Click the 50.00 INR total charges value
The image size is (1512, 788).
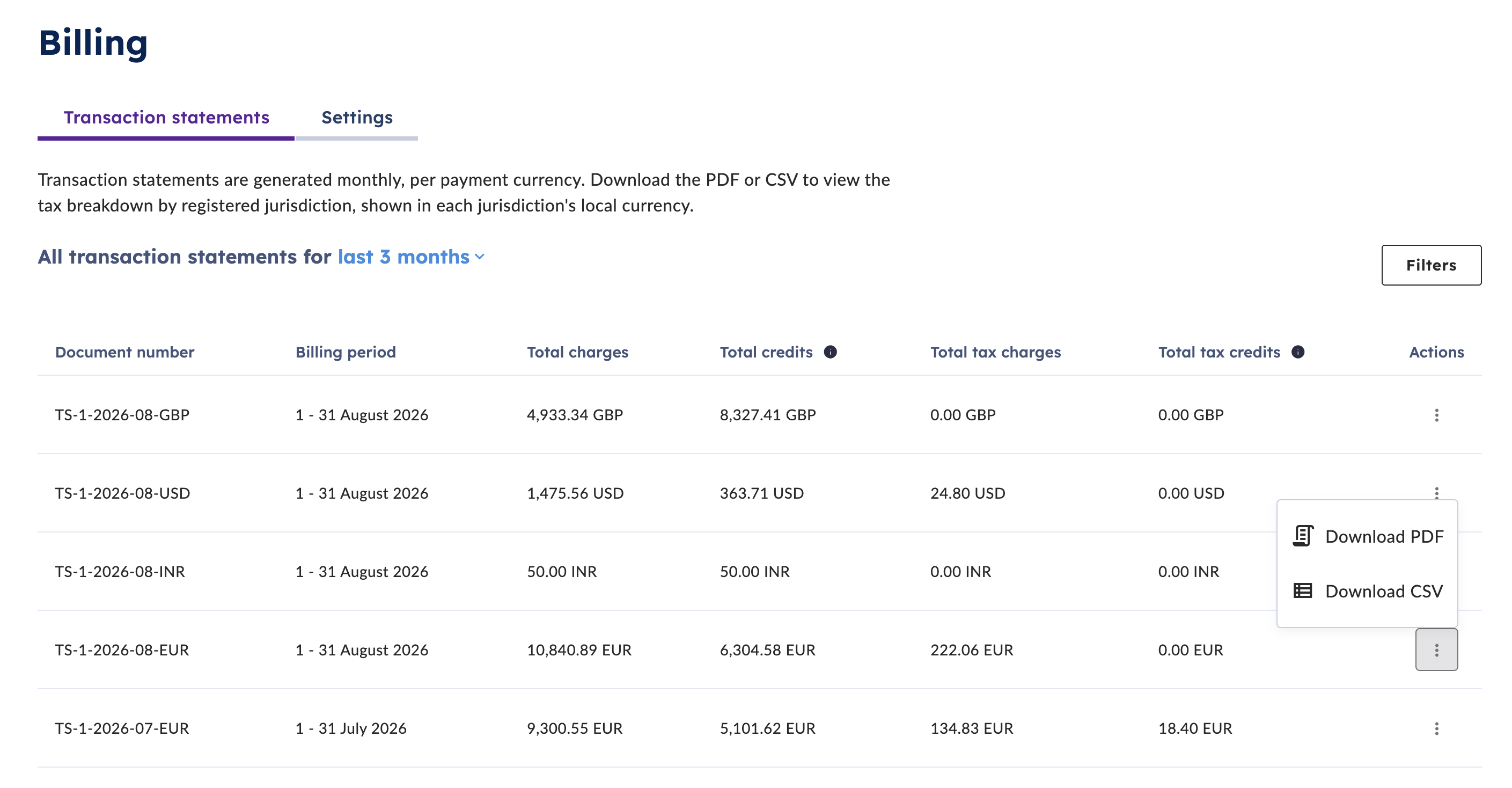click(561, 572)
